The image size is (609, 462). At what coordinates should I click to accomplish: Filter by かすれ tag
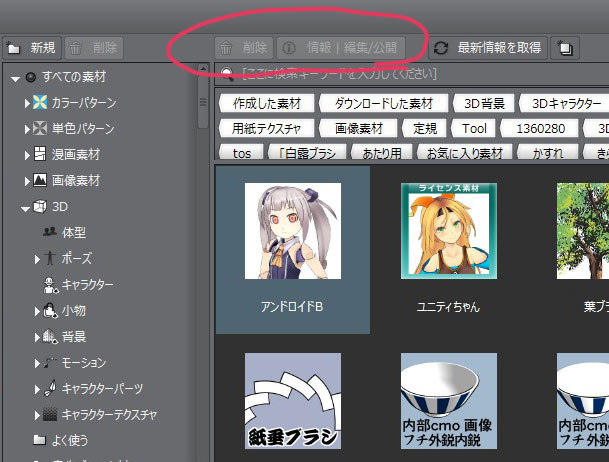[548, 152]
